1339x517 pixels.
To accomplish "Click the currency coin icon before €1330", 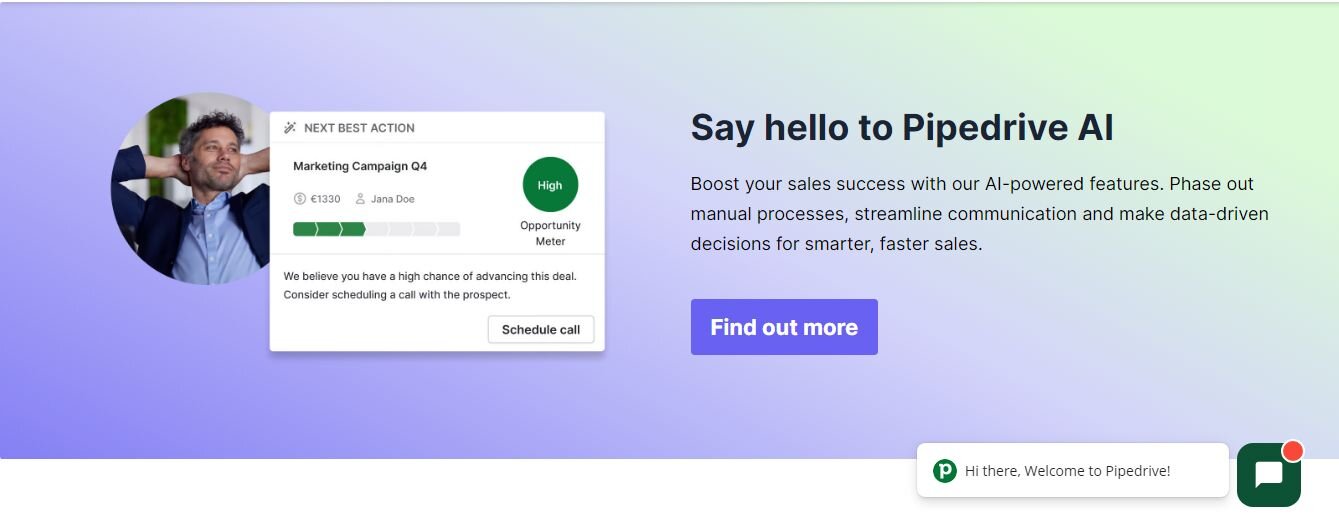I will 299,199.
